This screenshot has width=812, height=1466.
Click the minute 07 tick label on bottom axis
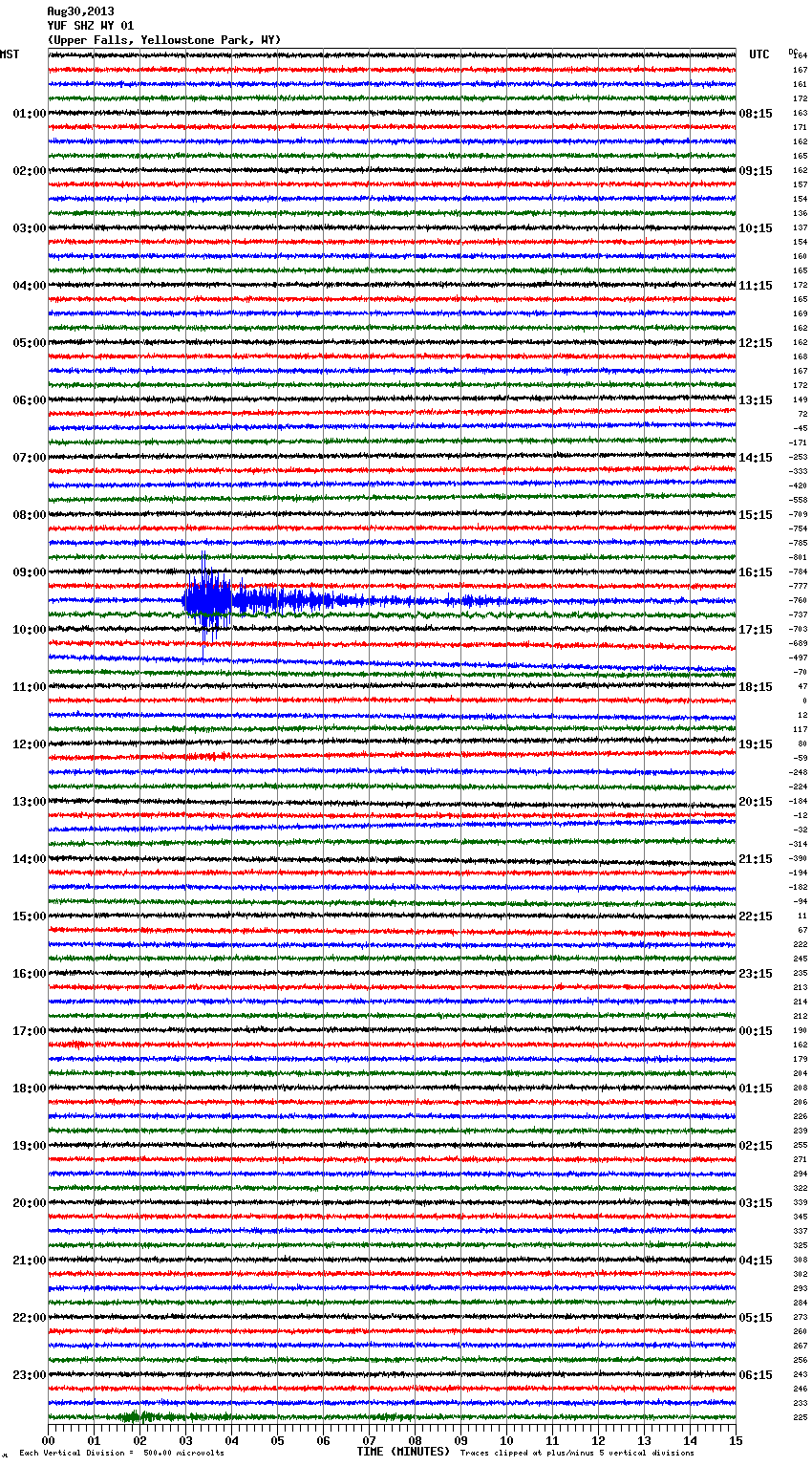pos(369,1440)
